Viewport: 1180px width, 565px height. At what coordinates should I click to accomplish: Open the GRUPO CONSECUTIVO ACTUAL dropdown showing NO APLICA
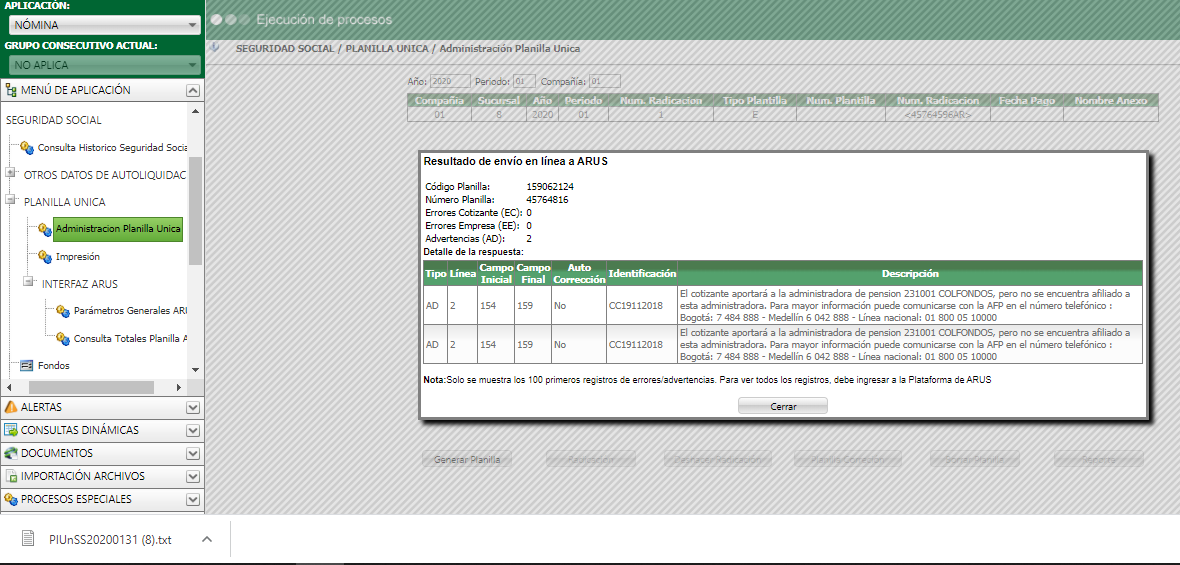coord(105,65)
